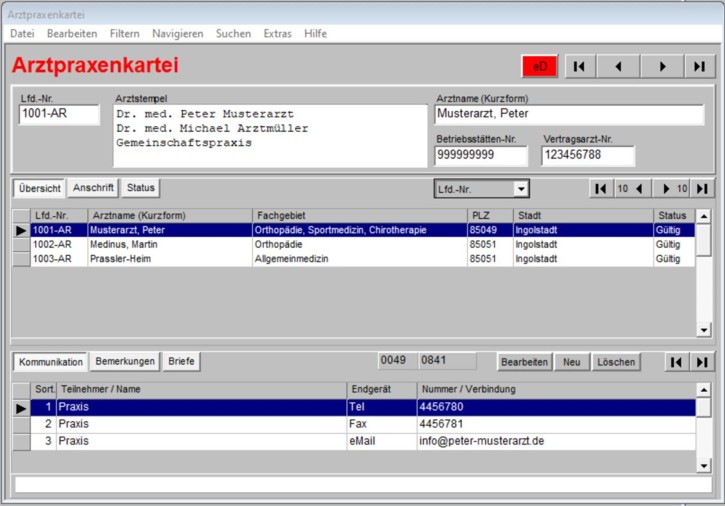This screenshot has height=506, width=725.
Task: Go to next record in top navigation
Action: [661, 66]
